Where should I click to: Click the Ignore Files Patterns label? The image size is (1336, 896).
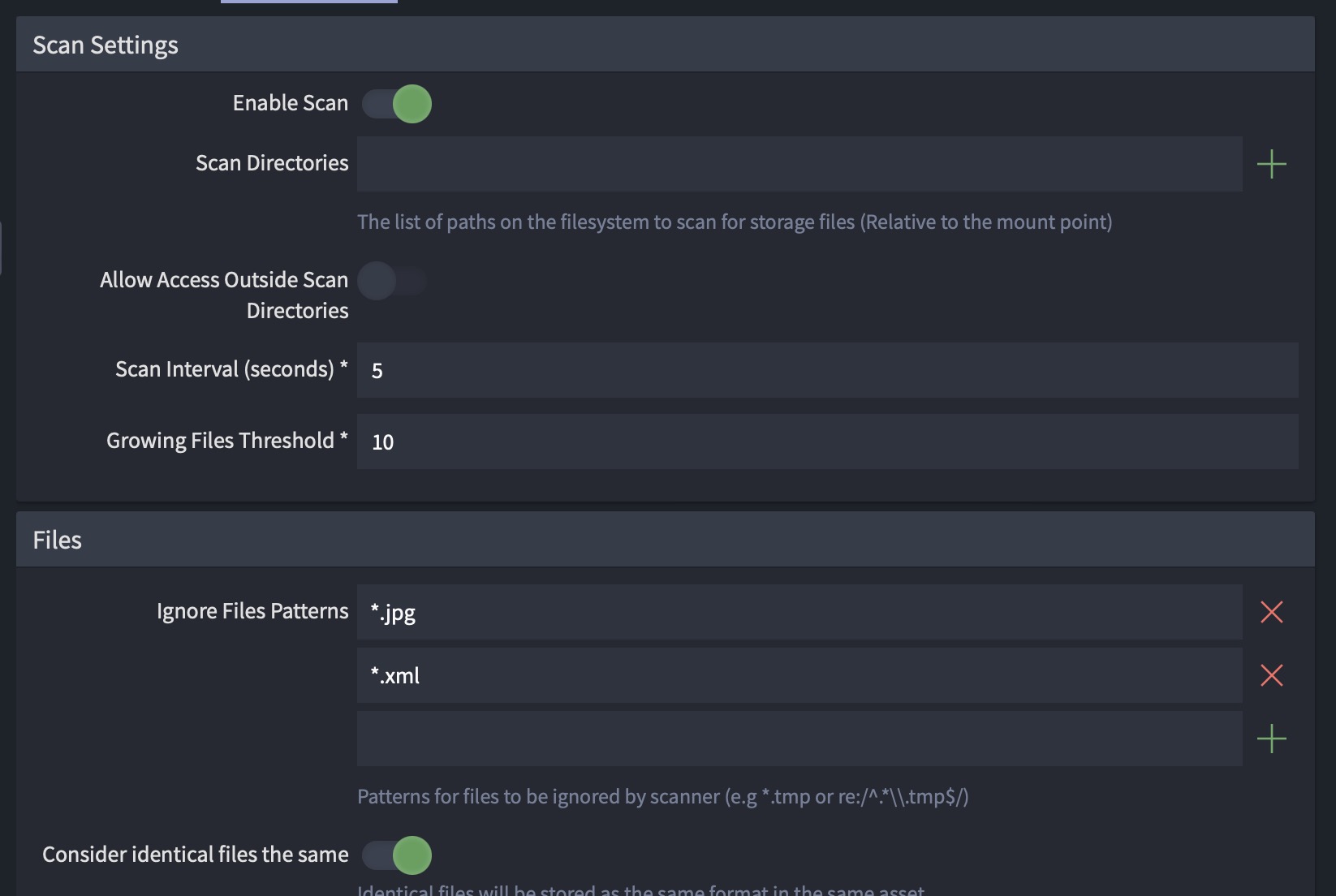tap(252, 611)
